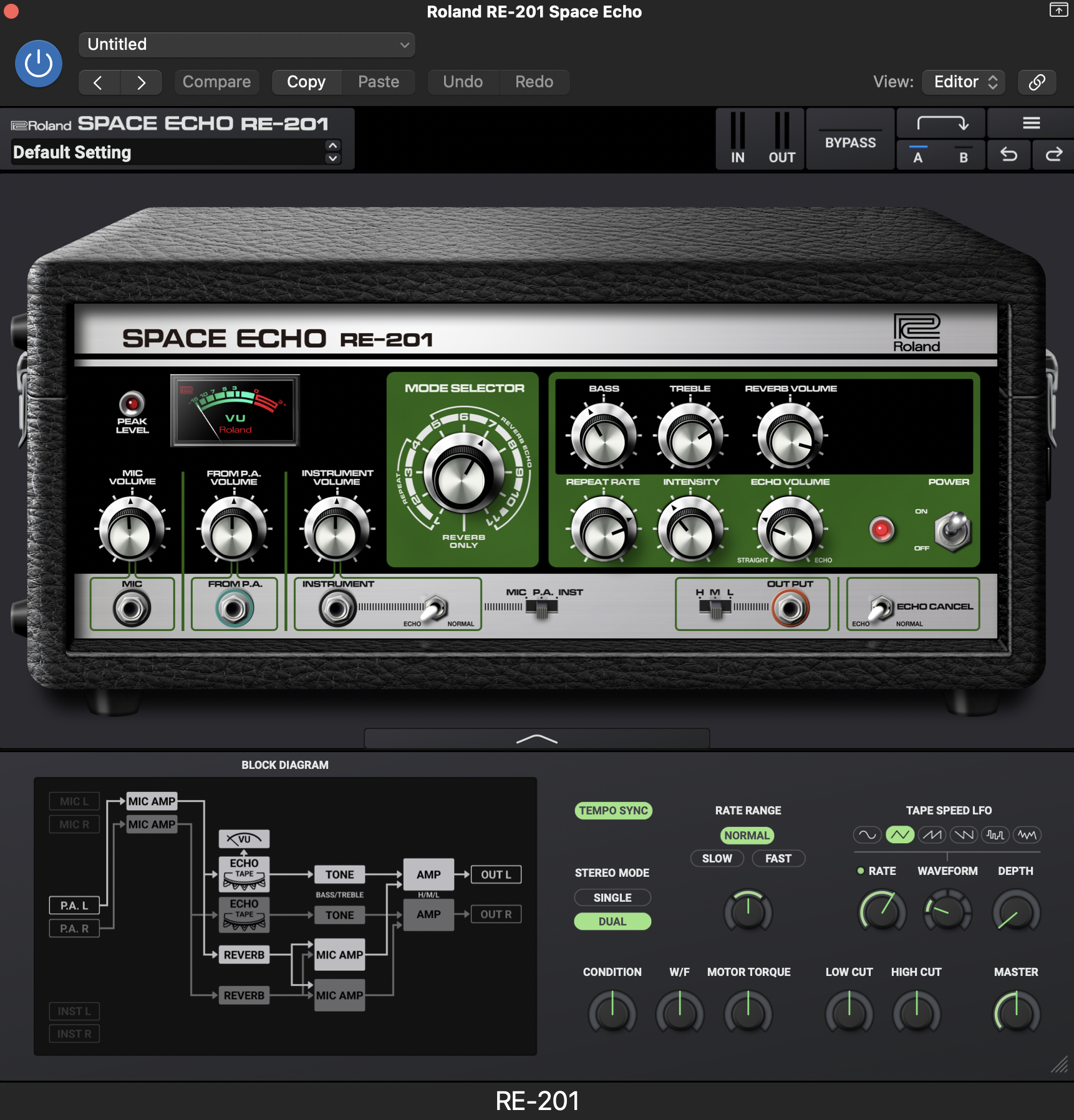Open the Untitled preset dropdown
Viewport: 1074px width, 1120px height.
pos(247,45)
